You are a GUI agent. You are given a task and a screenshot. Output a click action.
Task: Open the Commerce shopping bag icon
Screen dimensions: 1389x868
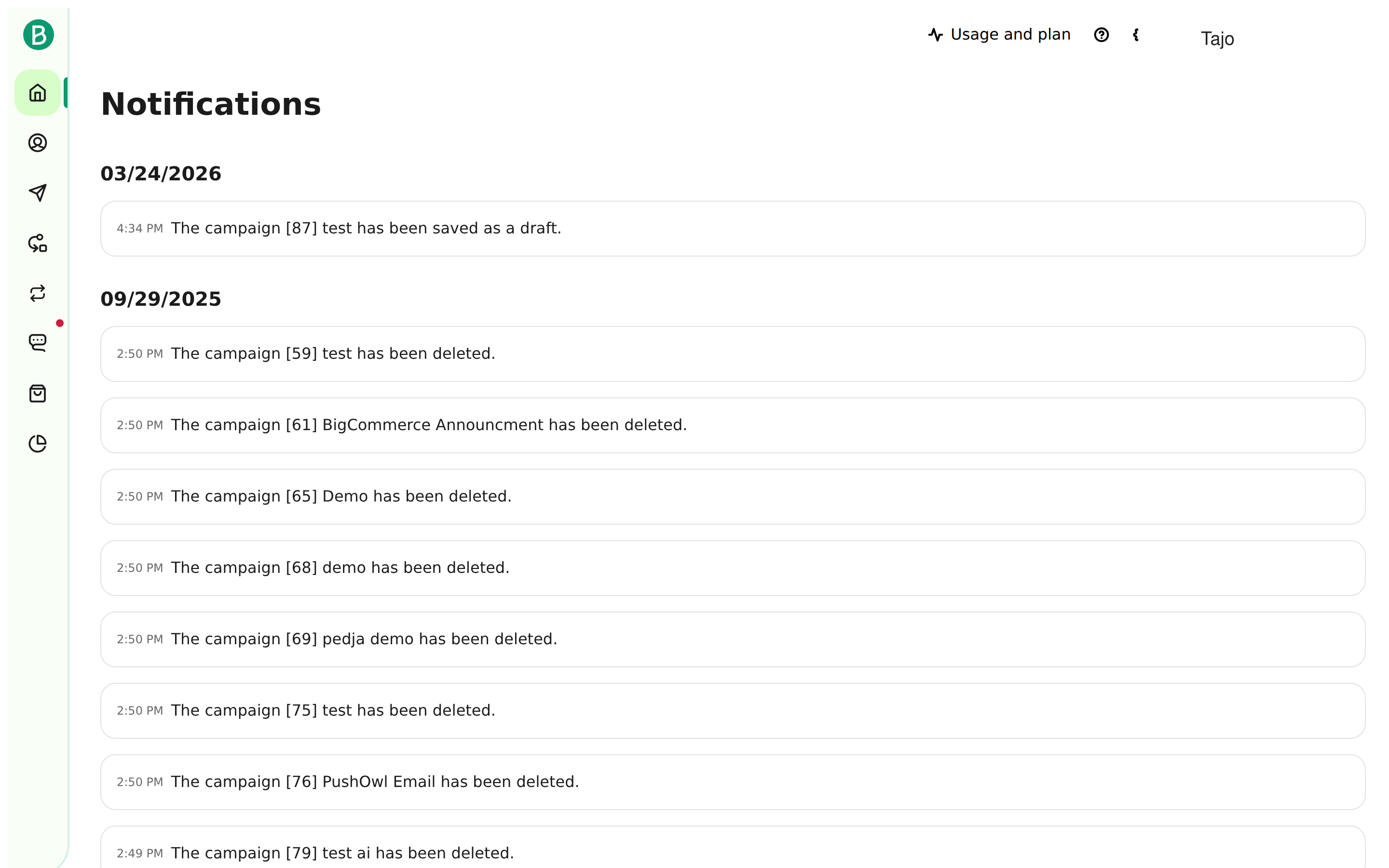[x=38, y=393]
